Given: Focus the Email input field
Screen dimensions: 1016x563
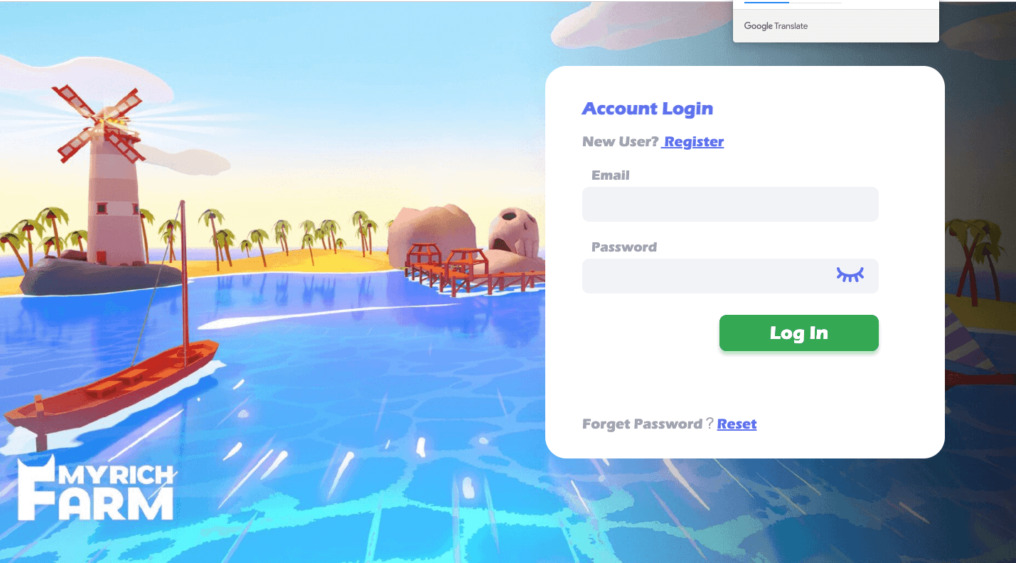Looking at the screenshot, I should point(730,204).
